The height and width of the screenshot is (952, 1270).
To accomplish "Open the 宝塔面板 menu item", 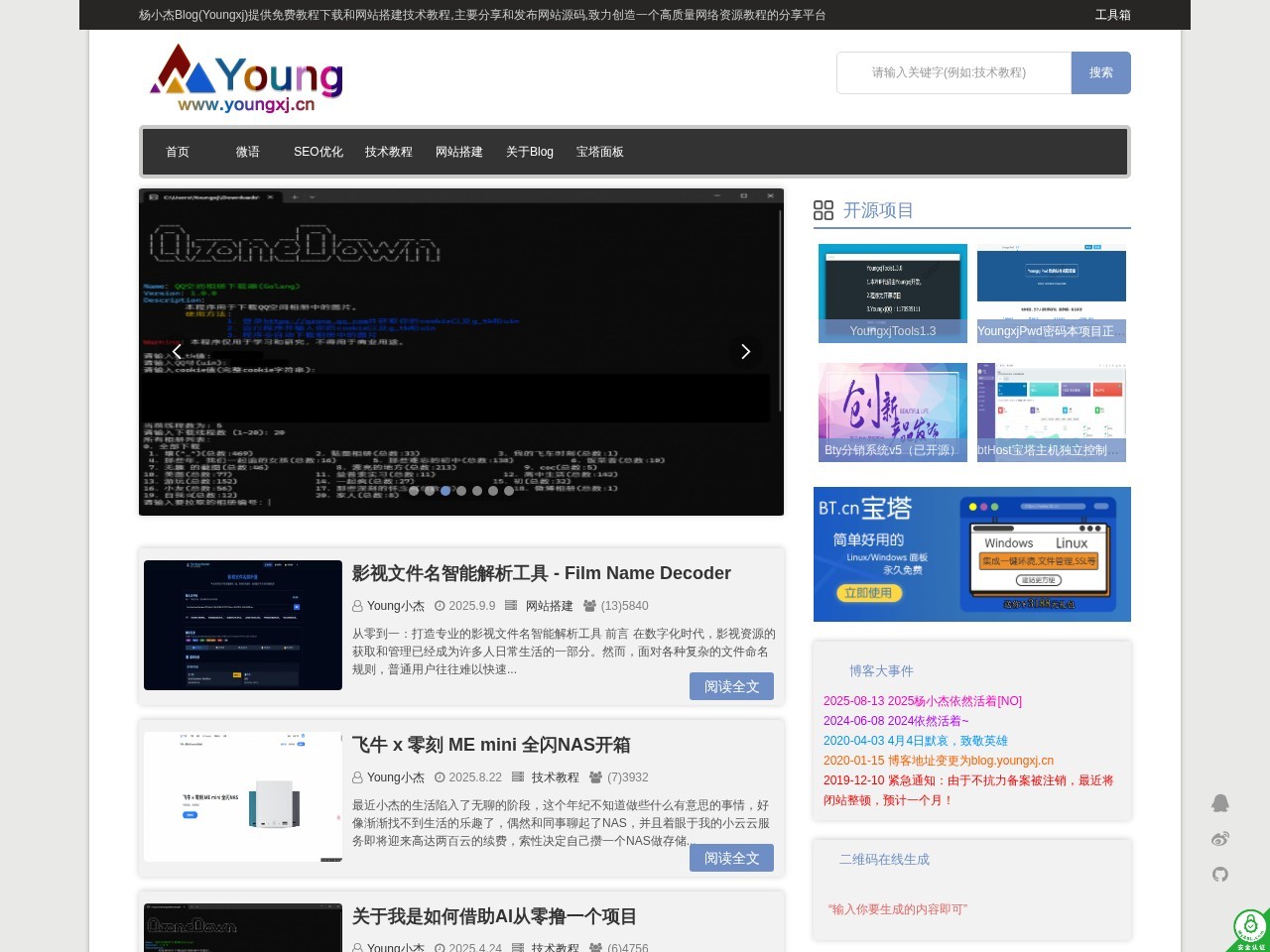I will click(x=600, y=152).
